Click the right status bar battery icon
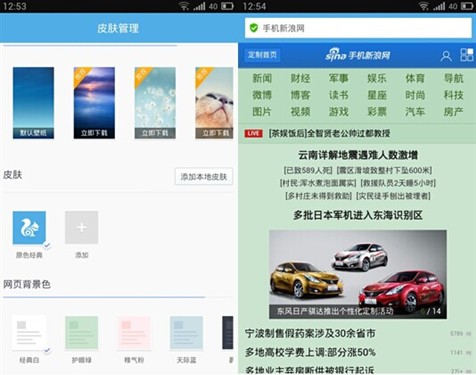Image resolution: width=476 pixels, height=375 pixels. point(467,6)
